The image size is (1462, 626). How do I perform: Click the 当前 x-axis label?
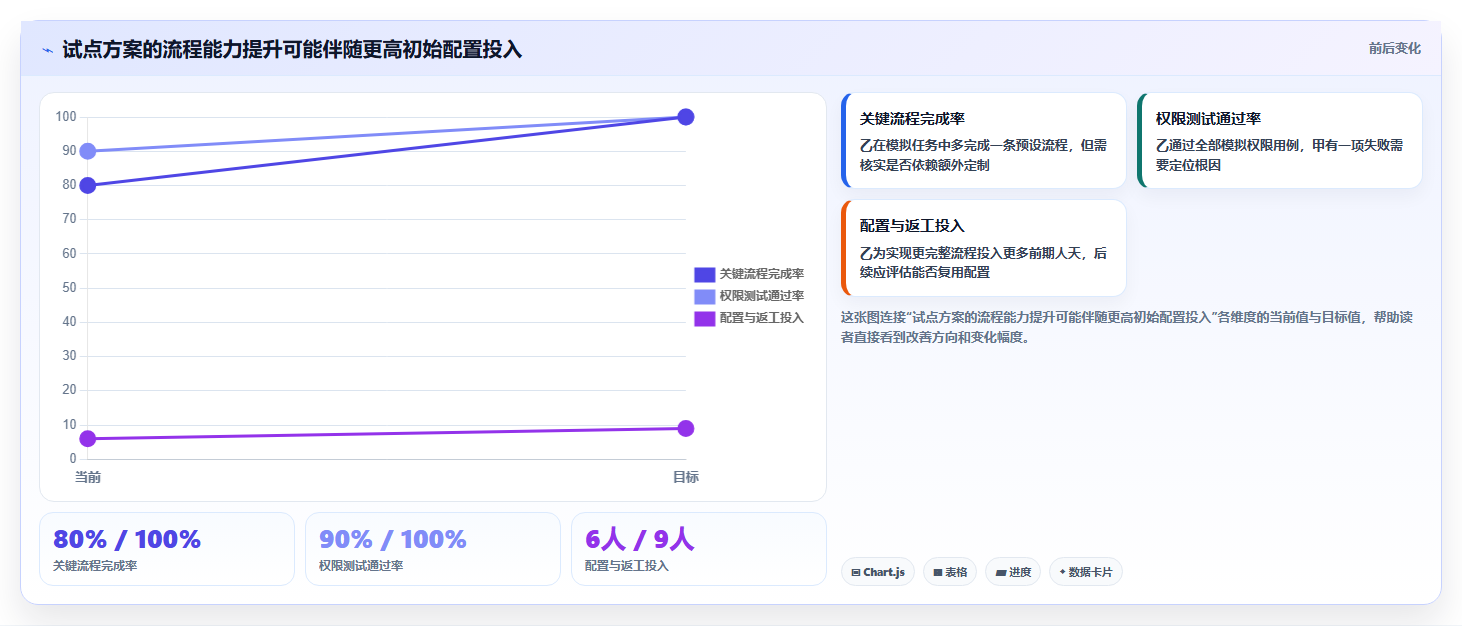[88, 477]
